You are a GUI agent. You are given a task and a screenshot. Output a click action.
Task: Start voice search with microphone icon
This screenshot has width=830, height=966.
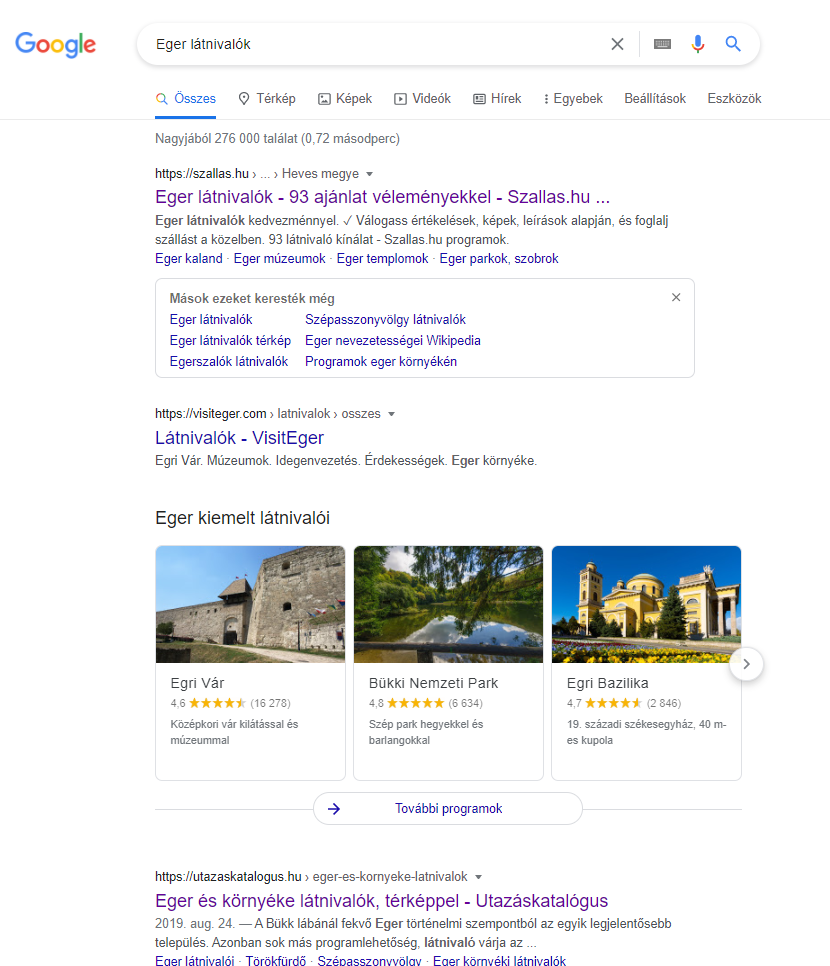click(698, 44)
